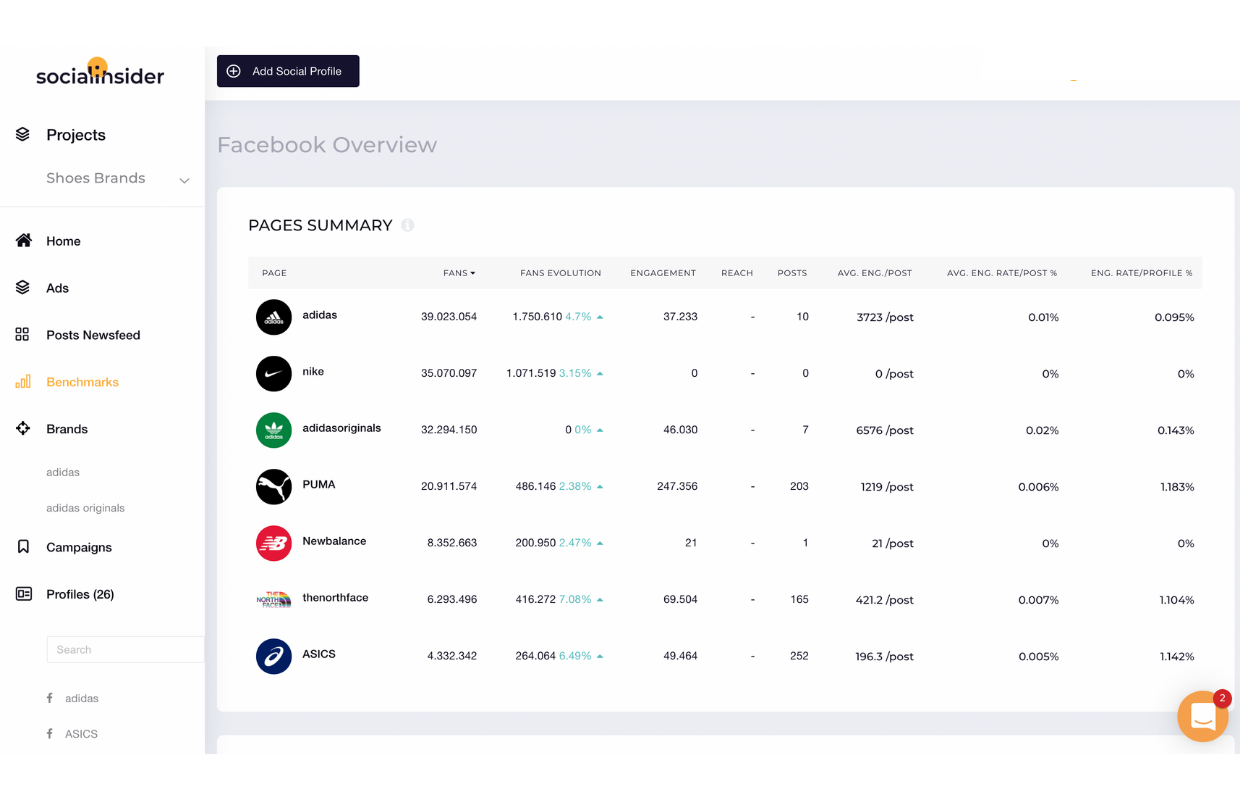The image size is (1240, 800).
Task: Click the nike page name
Action: [x=313, y=371]
